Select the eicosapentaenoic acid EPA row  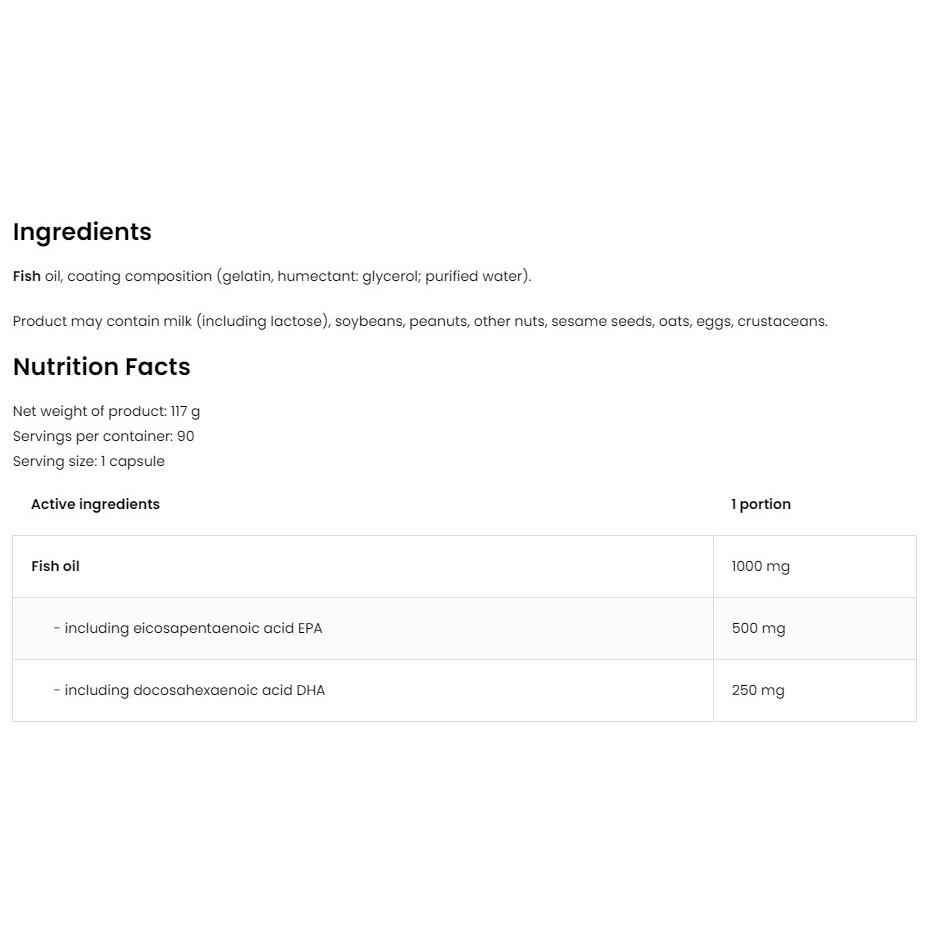tap(363, 628)
